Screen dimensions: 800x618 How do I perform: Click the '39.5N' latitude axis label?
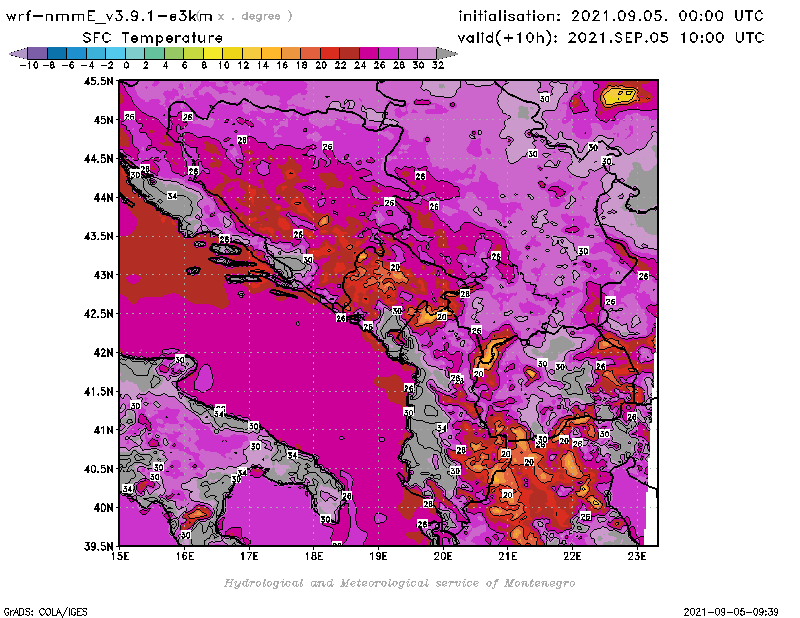(x=99, y=547)
